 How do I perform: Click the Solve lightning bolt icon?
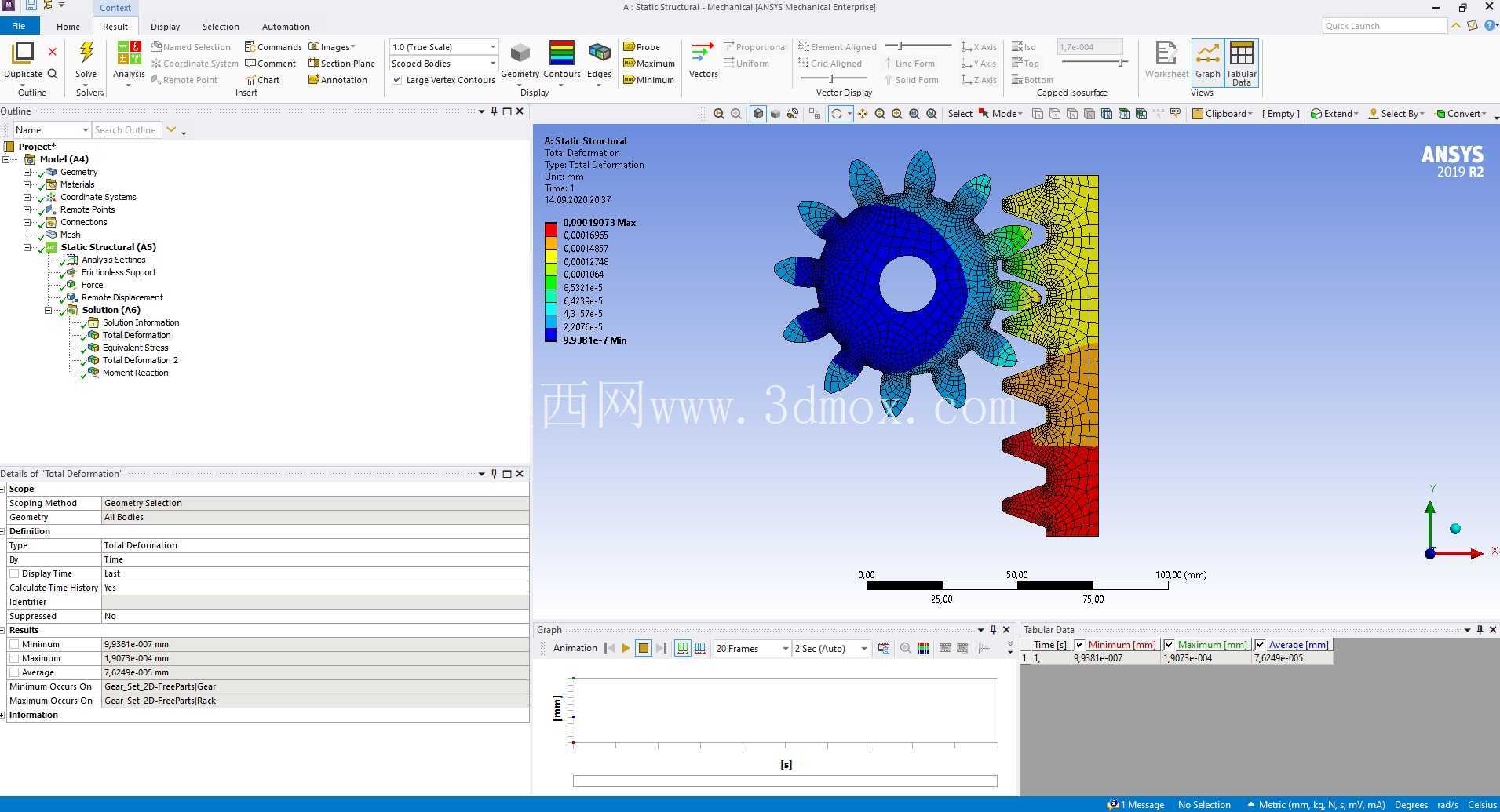point(86,53)
